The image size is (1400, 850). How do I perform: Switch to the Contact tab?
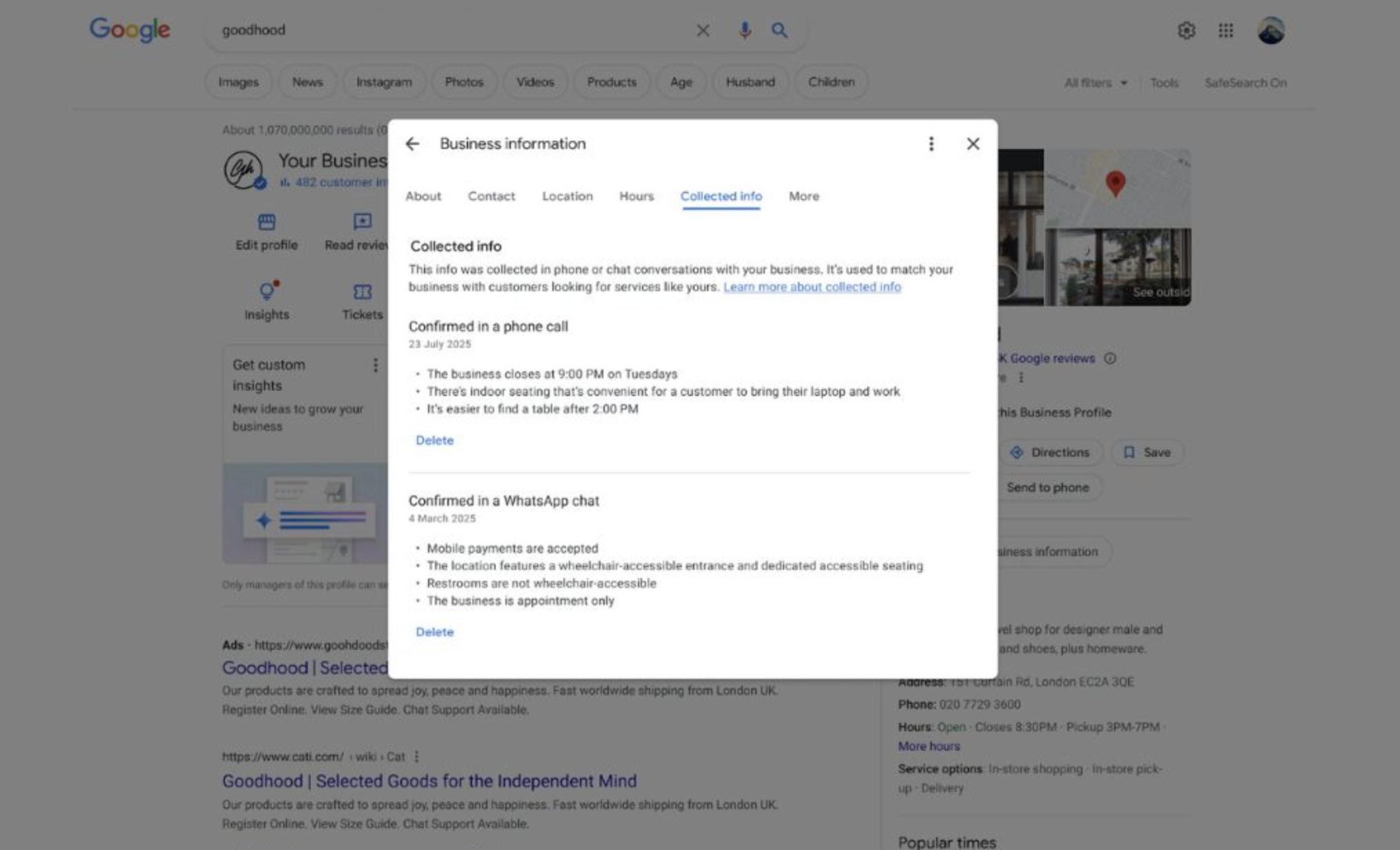[492, 196]
